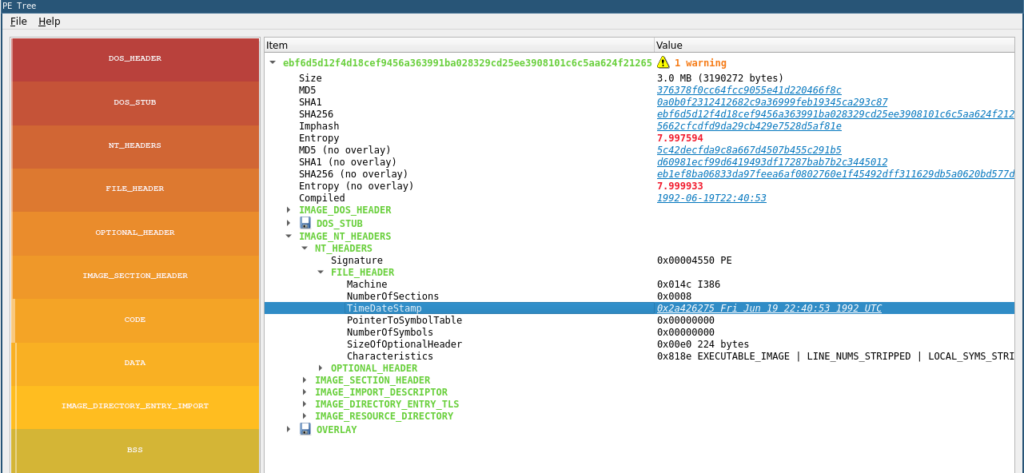Open the SHA1 (no overlay) hash link
Viewport: 1024px width, 473px height.
pos(772,161)
